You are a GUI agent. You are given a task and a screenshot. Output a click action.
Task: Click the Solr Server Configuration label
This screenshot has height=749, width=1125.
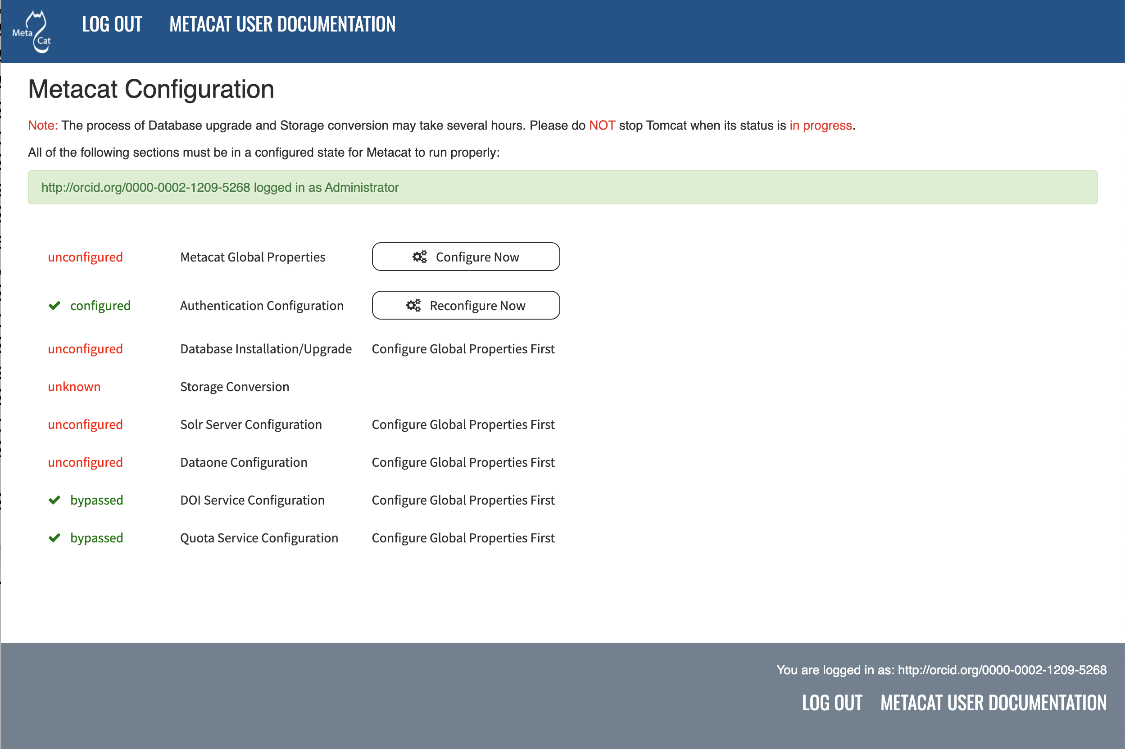coord(251,425)
